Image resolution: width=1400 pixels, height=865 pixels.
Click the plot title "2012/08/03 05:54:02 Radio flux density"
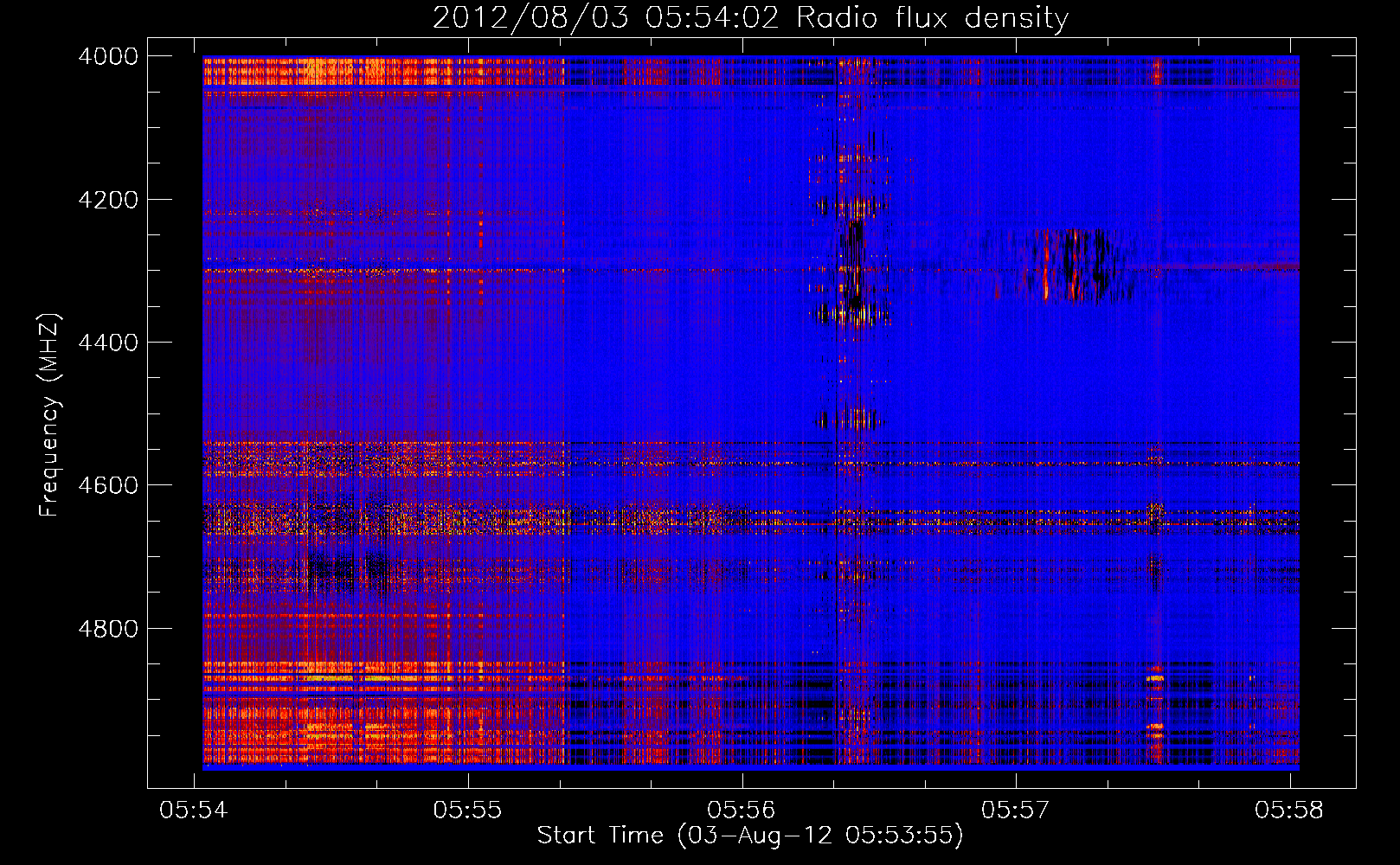point(750,17)
